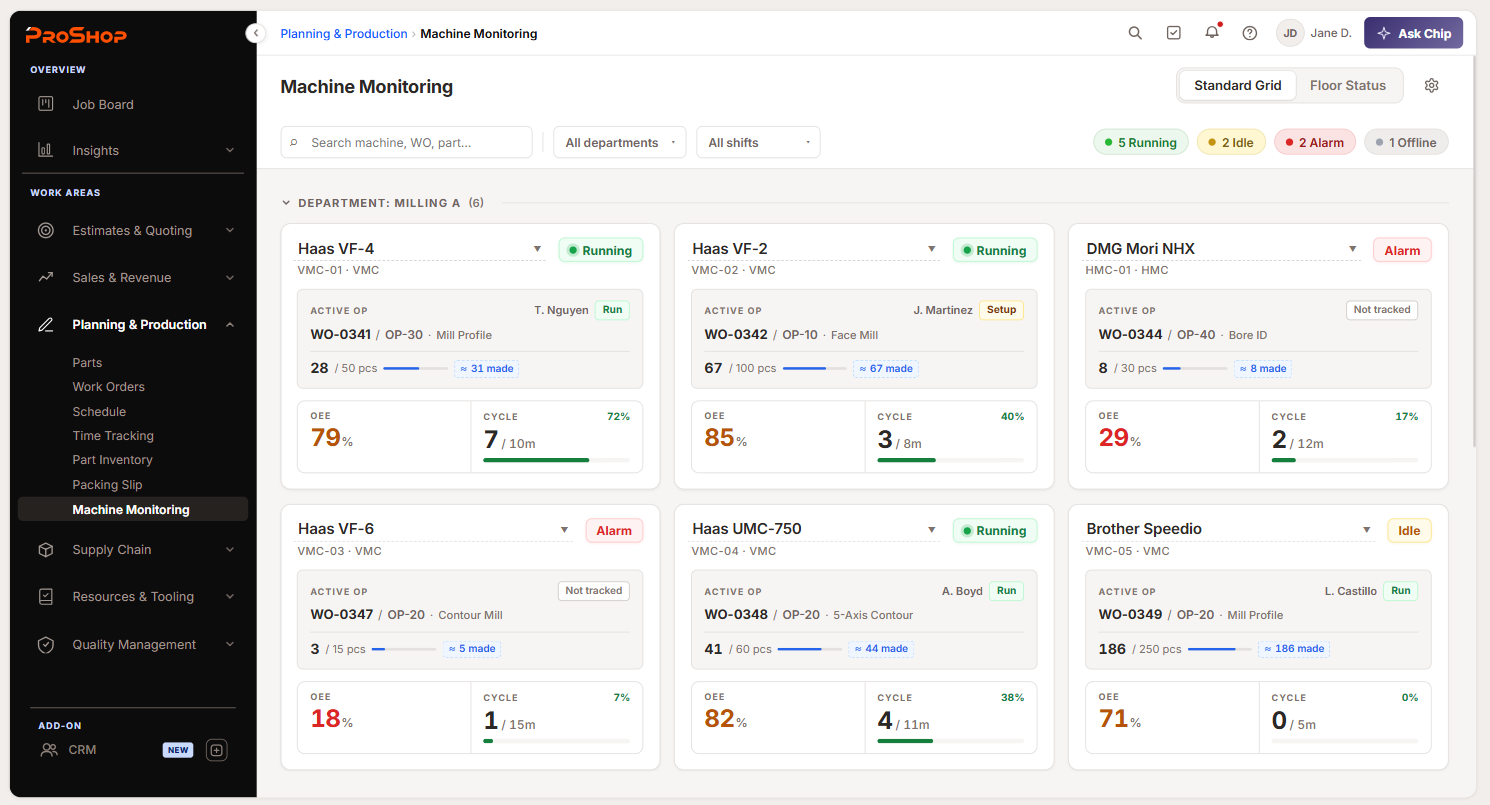Click the Estimates & Quoting target icon

(45, 230)
